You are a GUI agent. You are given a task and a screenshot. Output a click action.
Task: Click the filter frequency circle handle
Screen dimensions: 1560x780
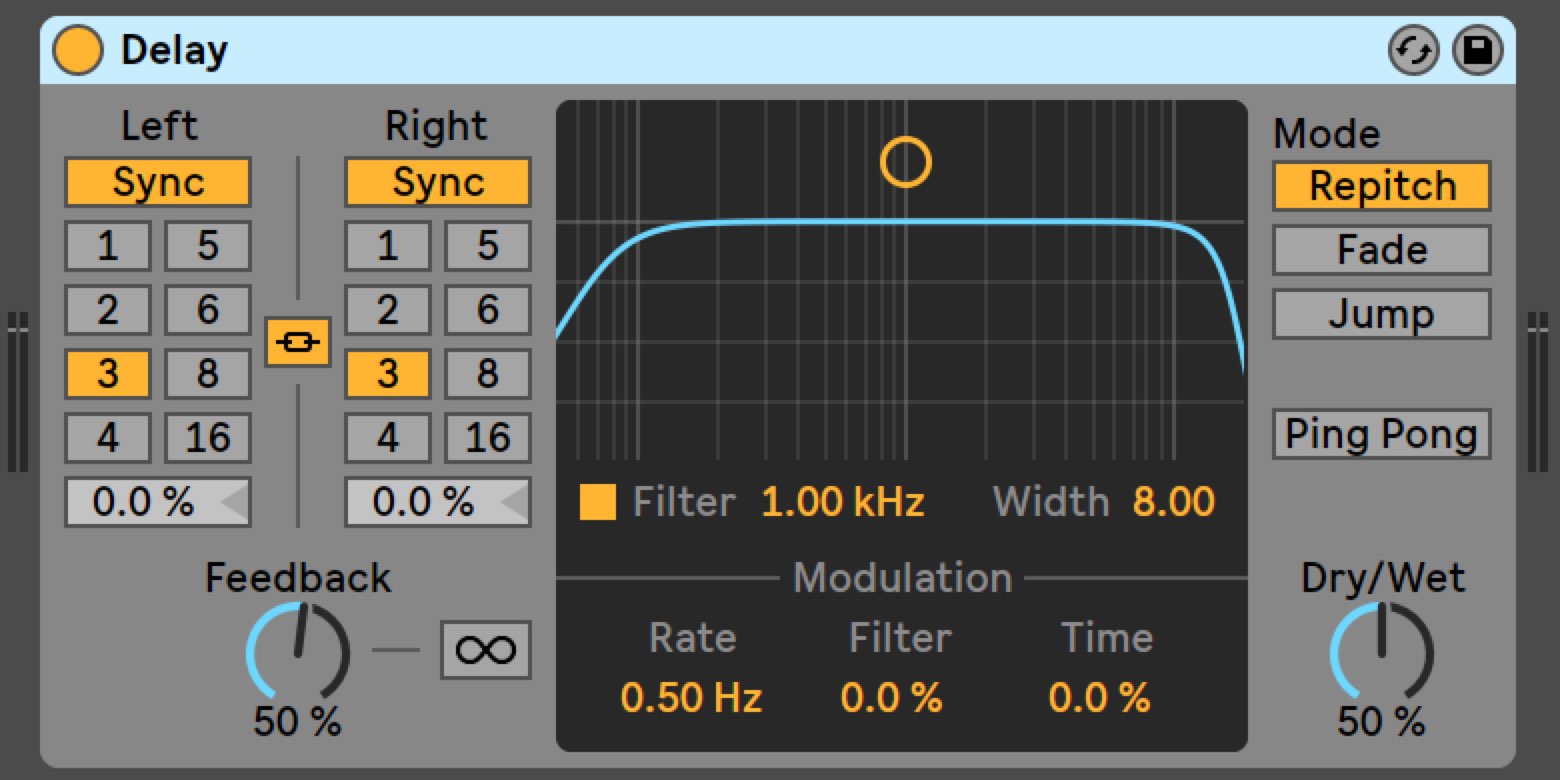click(x=906, y=162)
